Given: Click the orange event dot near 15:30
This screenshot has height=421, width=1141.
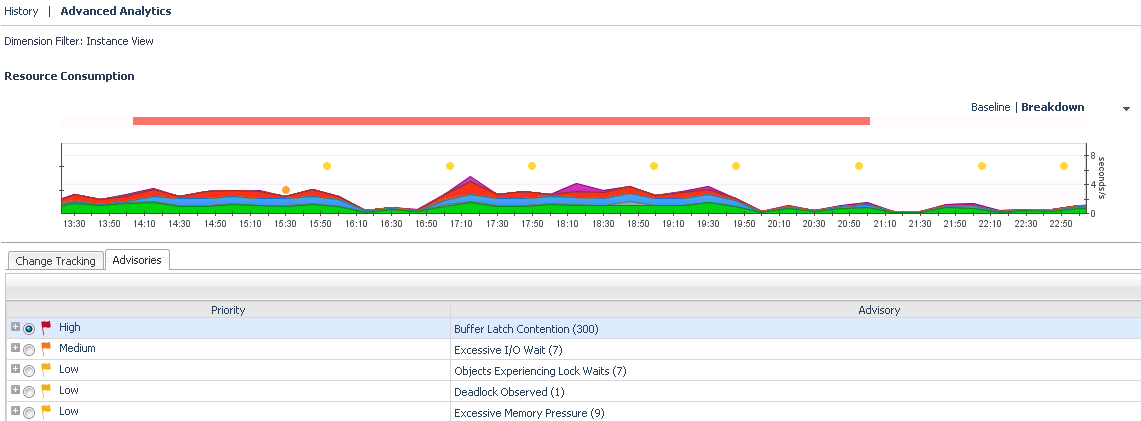Looking at the screenshot, I should 286,189.
